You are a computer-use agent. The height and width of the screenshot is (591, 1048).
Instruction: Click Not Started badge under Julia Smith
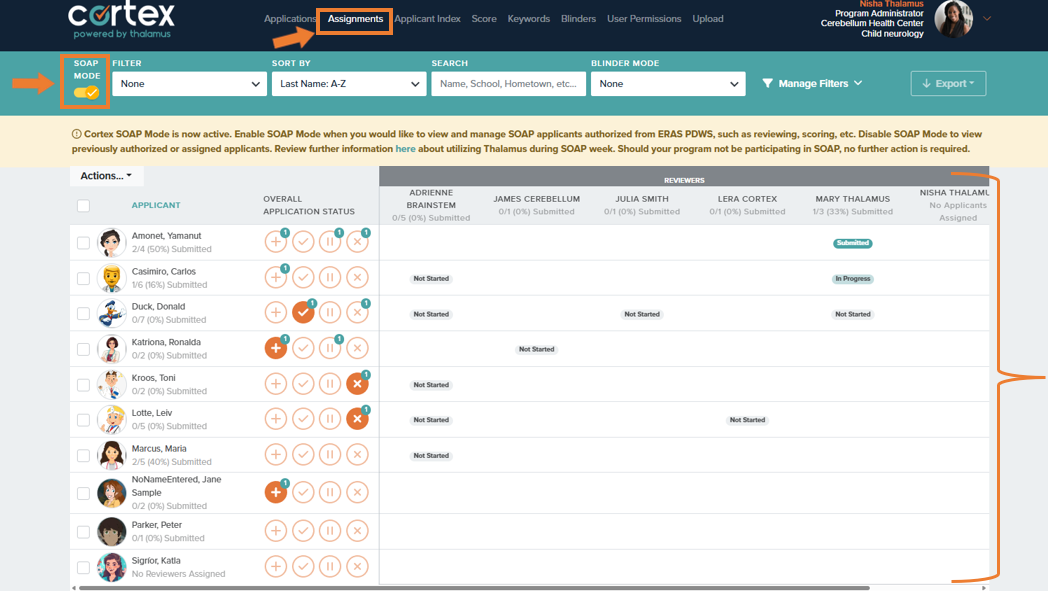pos(642,314)
